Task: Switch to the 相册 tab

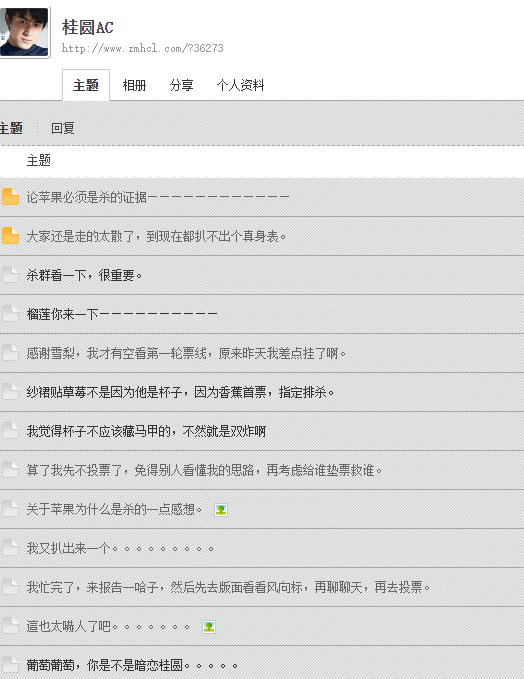Action: point(134,85)
